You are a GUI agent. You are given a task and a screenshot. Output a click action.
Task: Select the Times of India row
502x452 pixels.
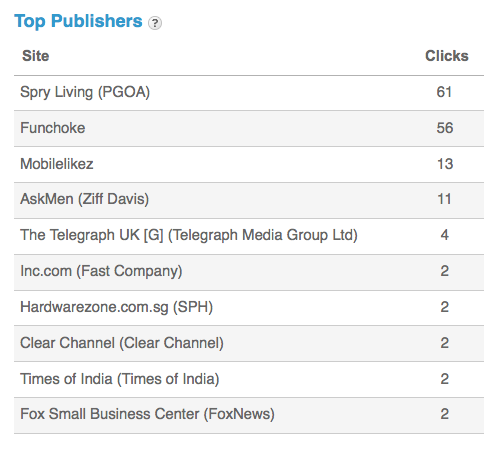(249, 379)
